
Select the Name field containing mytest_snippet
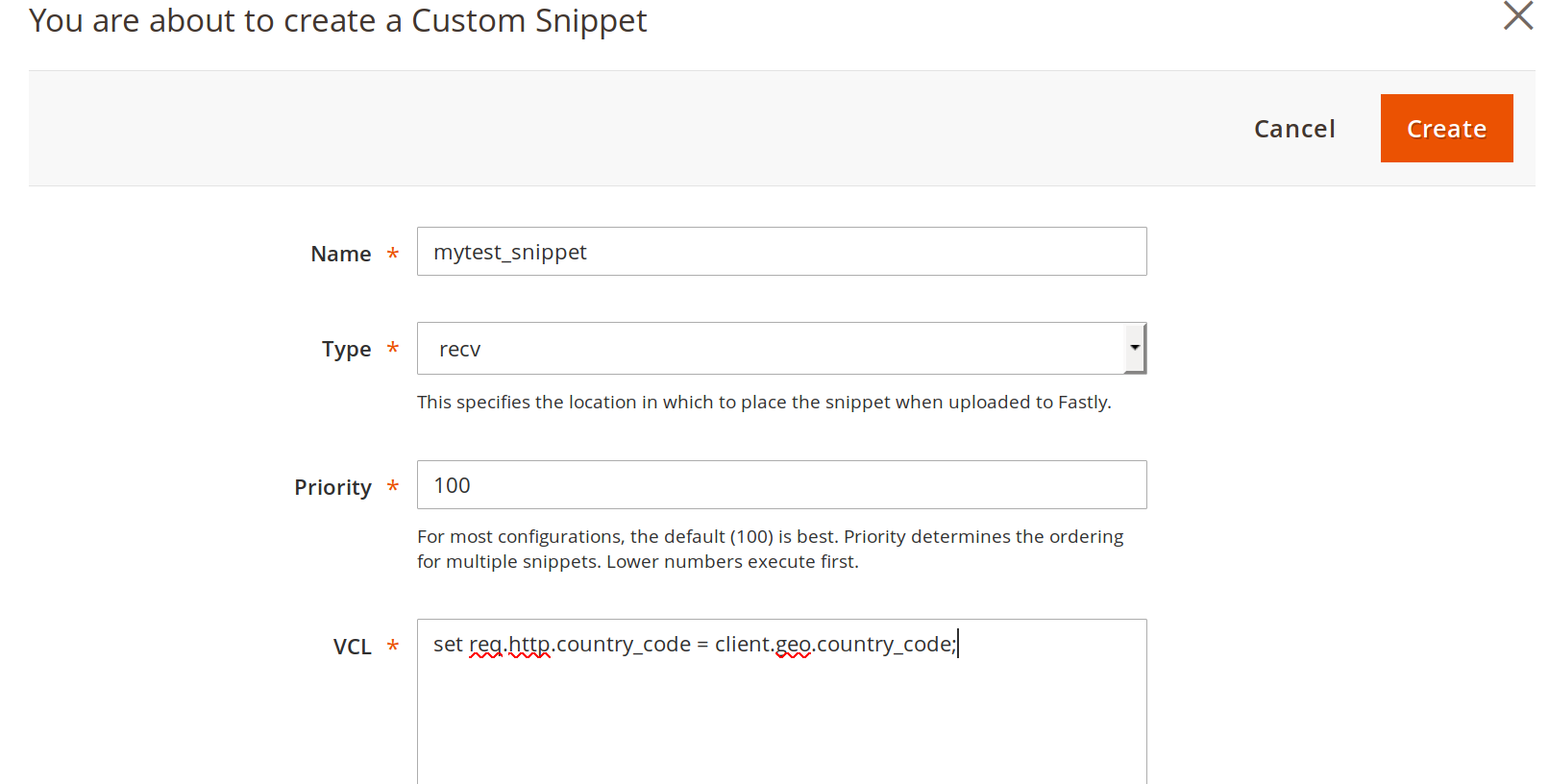point(780,251)
